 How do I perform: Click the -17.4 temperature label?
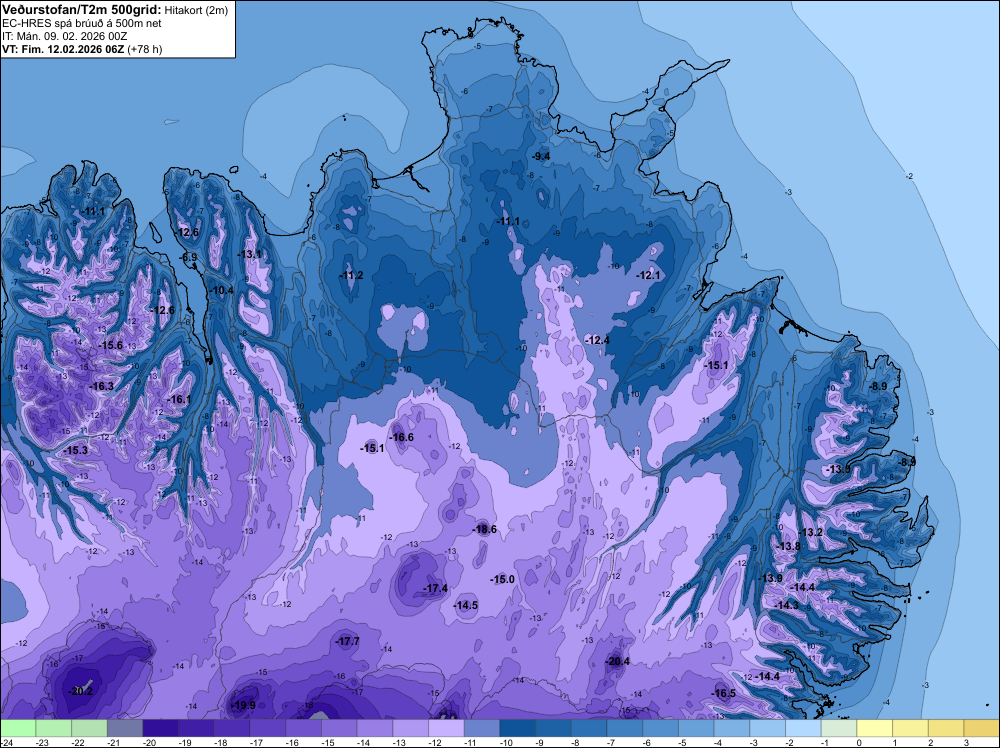click(x=436, y=588)
